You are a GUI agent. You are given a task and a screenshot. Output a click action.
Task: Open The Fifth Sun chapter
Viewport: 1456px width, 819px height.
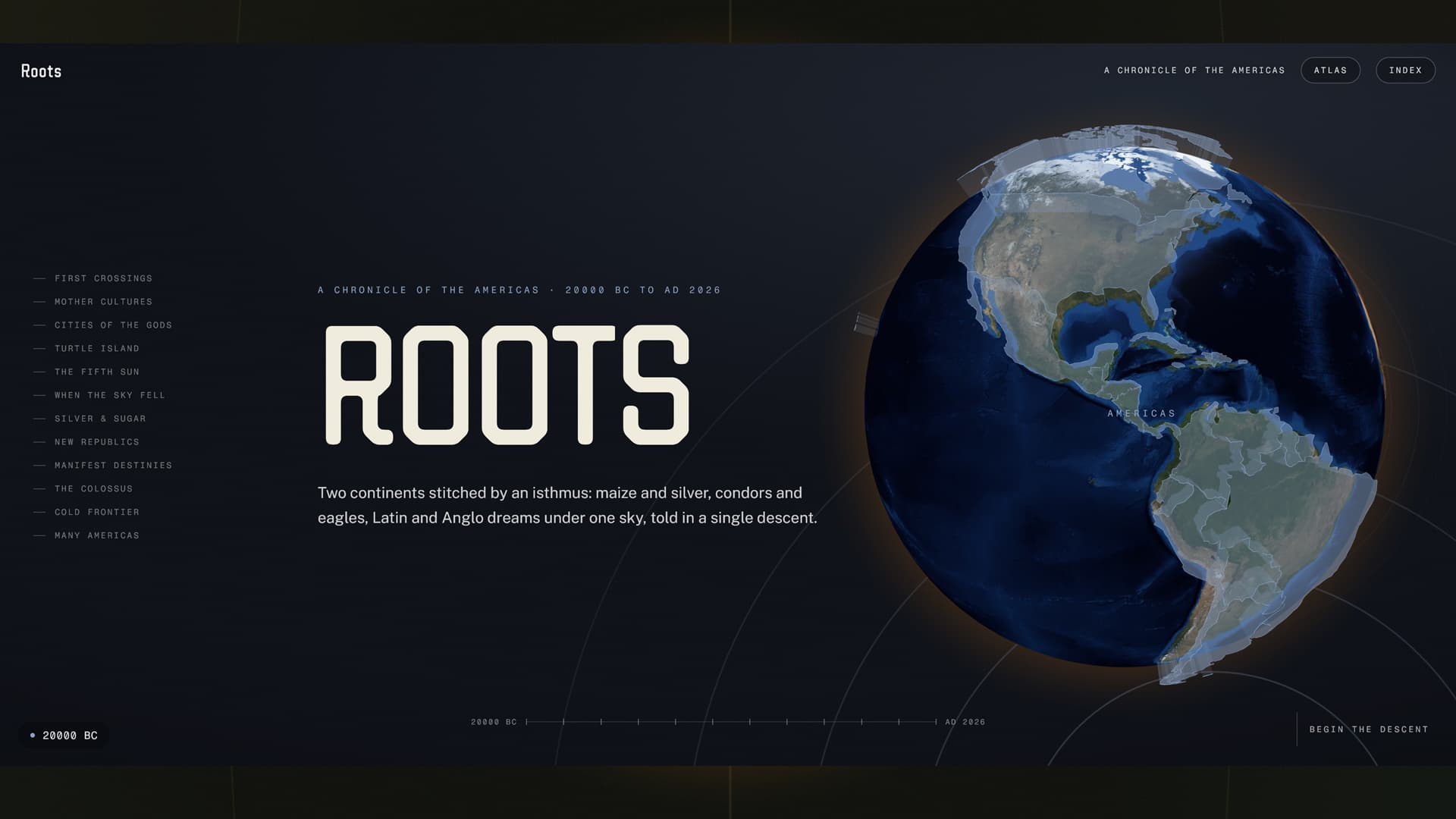coord(86,372)
